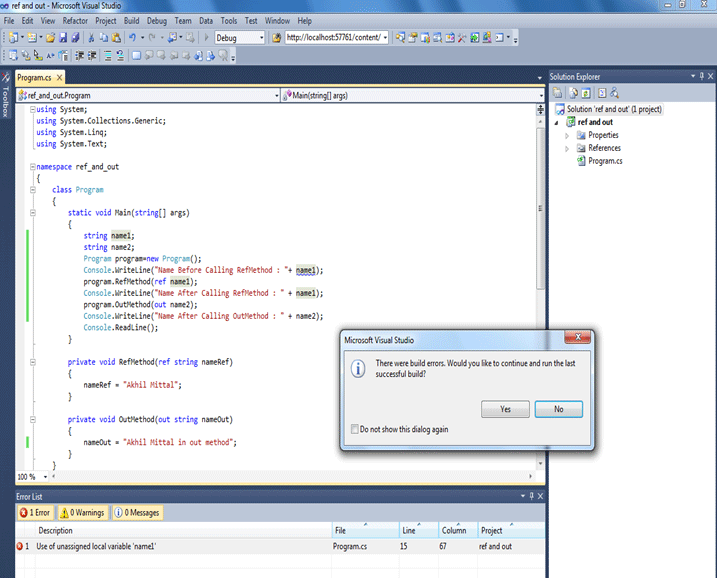Viewport: 717px width, 578px height.
Task: Click Yes in the build errors dialog
Action: (x=505, y=409)
